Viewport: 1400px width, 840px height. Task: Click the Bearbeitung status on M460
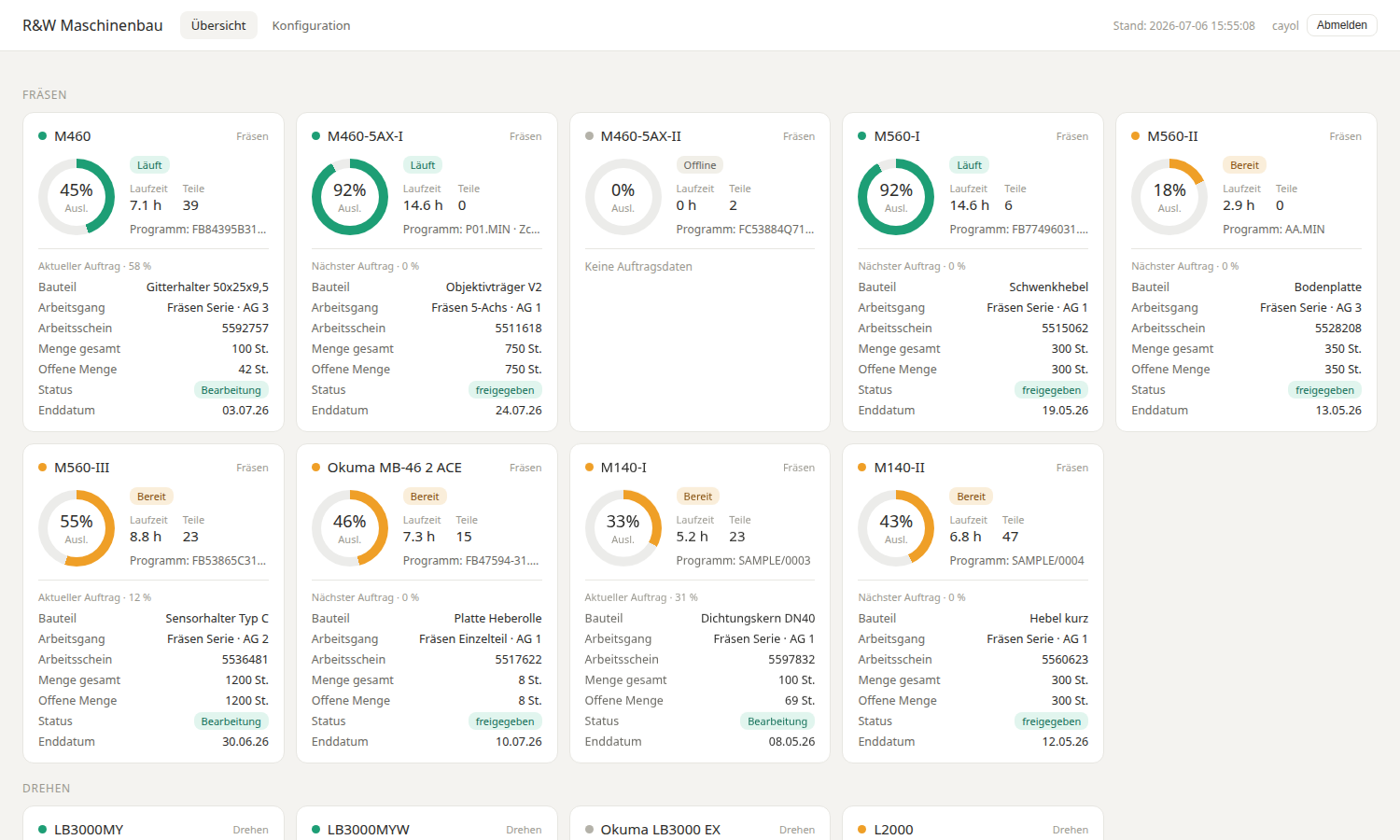click(231, 390)
